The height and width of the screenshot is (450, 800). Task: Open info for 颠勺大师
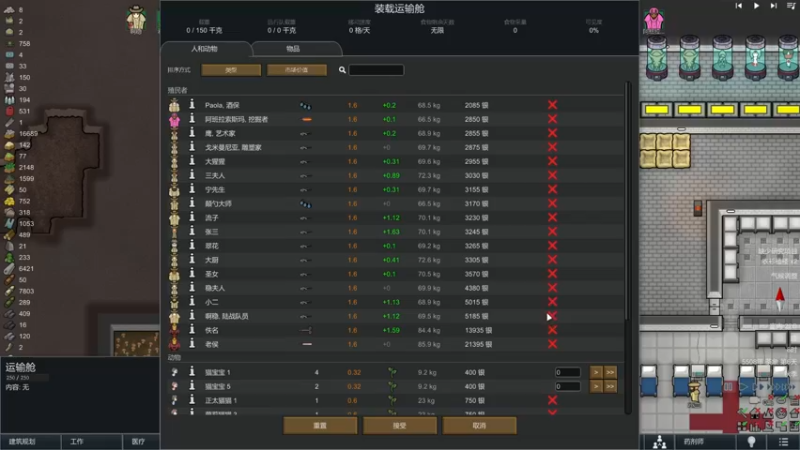[192, 203]
